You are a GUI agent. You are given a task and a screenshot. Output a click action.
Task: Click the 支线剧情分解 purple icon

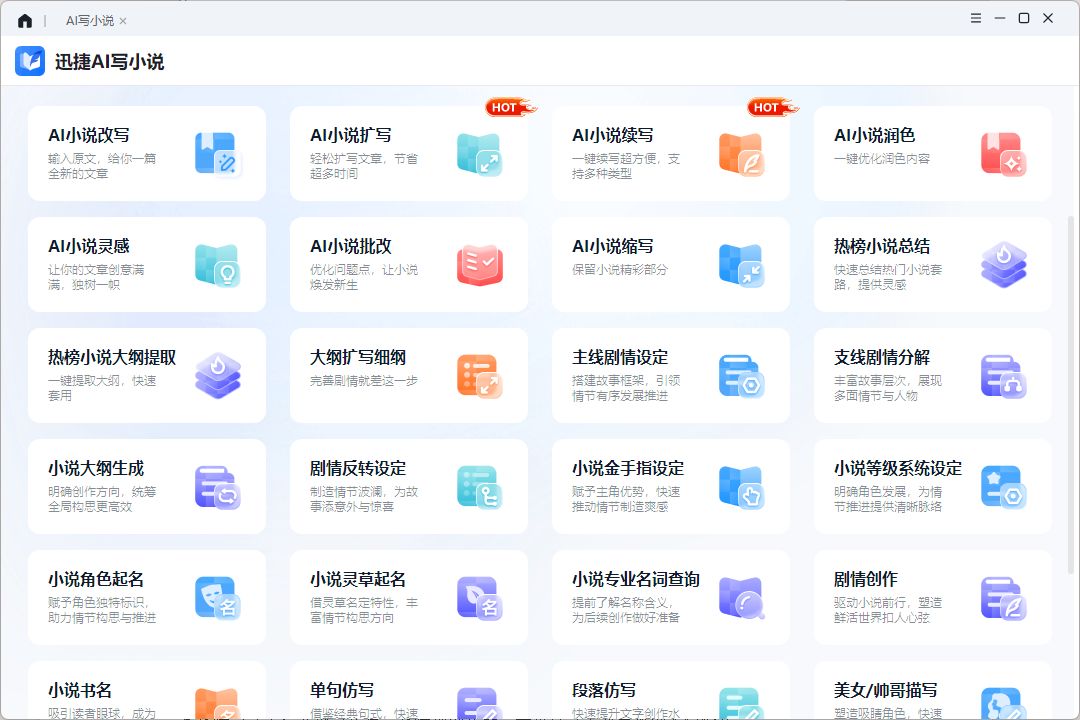click(1003, 376)
